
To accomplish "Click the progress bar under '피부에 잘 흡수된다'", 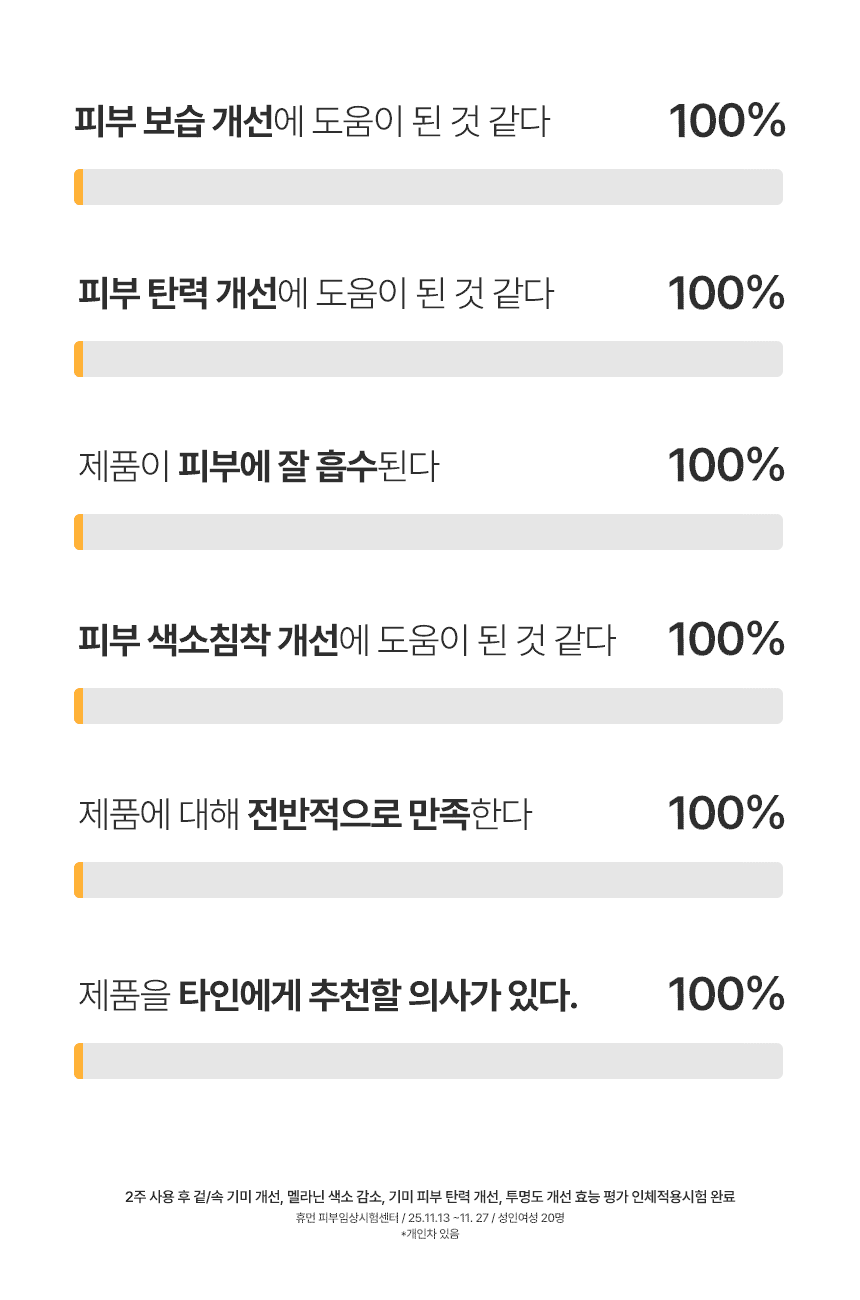I will 428,532.
